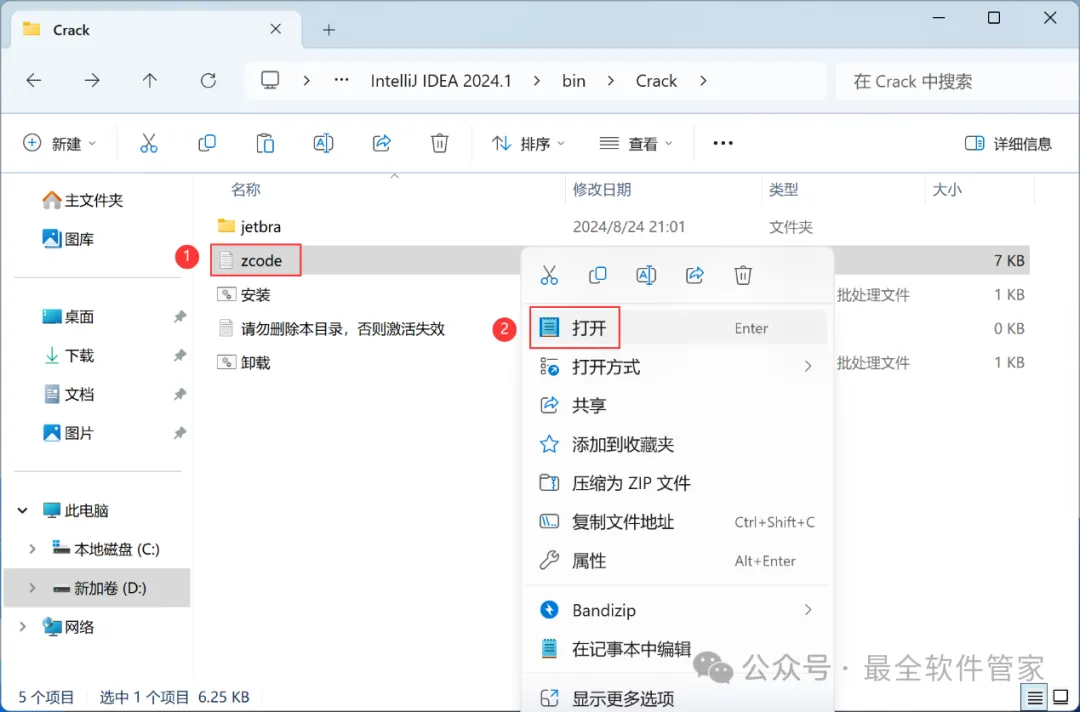Click the Paste icon in the toolbar
The image size is (1080, 712).
click(265, 143)
